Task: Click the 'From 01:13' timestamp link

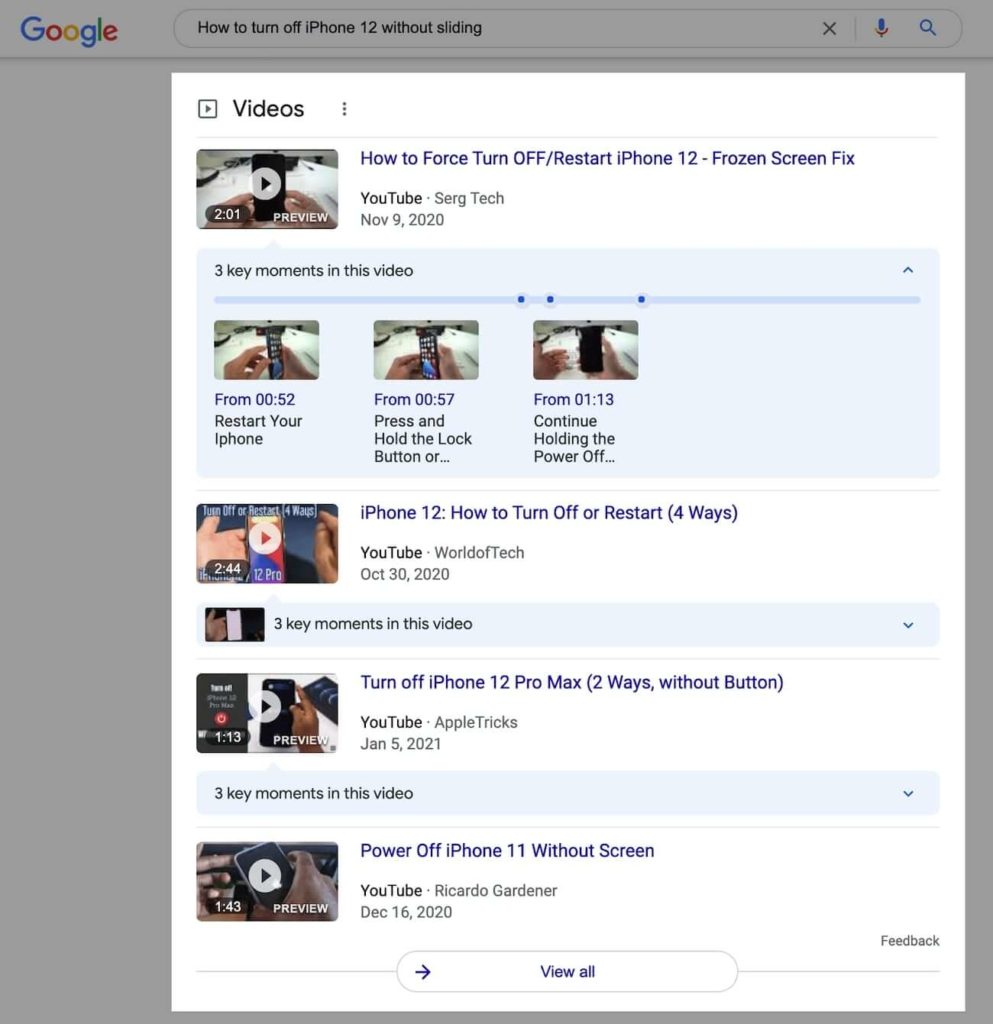Action: click(573, 400)
